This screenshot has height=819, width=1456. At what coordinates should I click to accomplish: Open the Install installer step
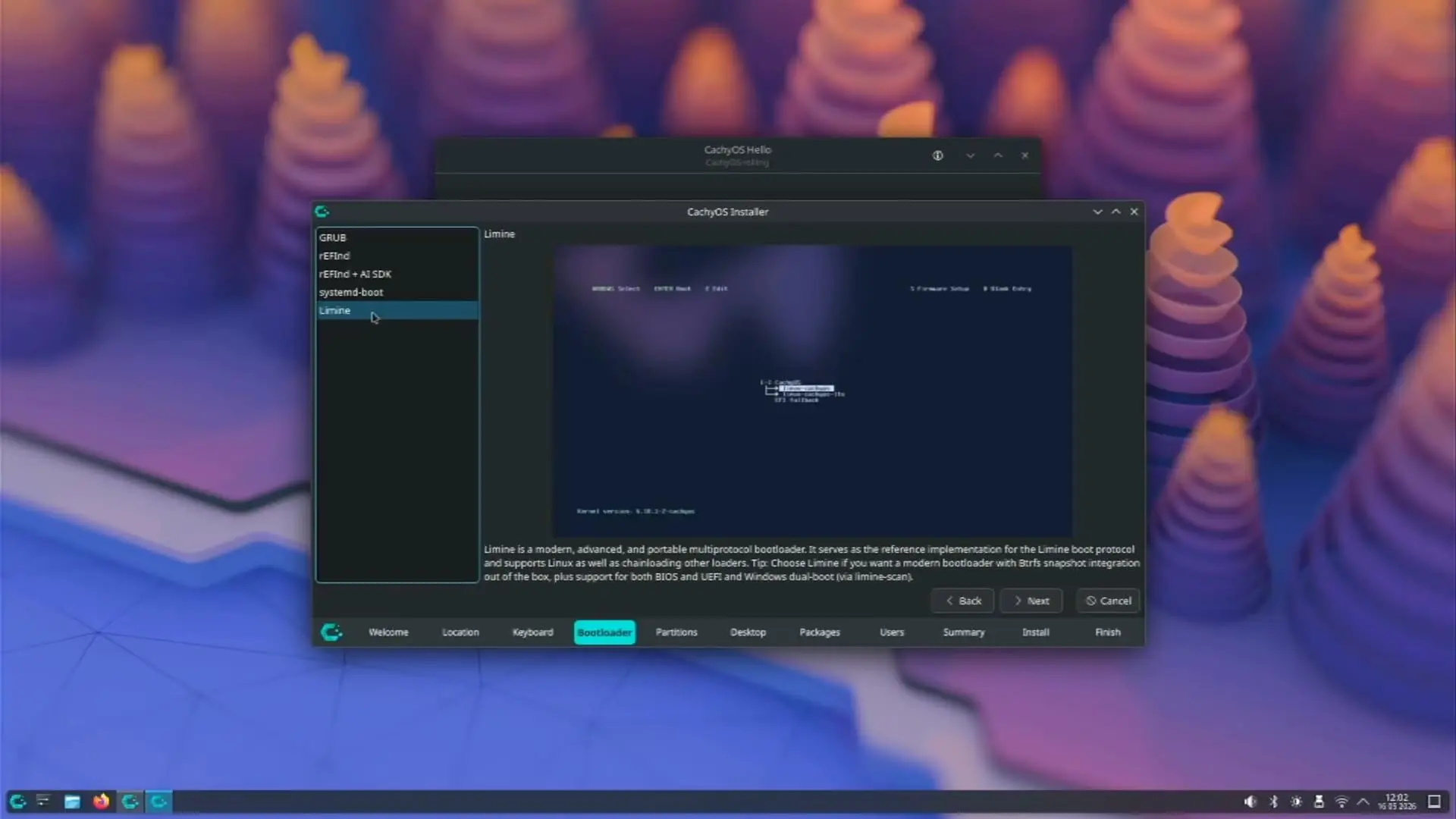tap(1036, 632)
